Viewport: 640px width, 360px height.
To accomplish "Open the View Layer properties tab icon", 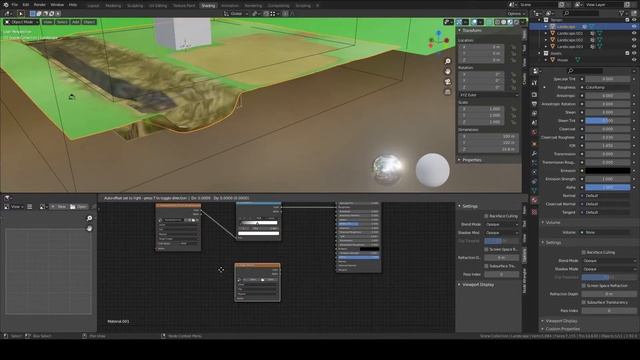I will 534,113.
